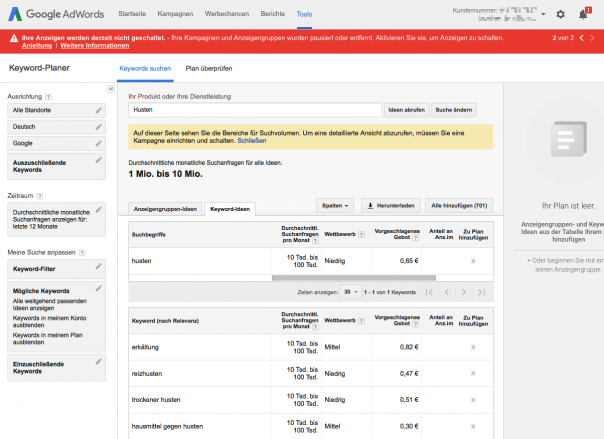Click Alle hinzufügen (701) button
The width and height of the screenshot is (604, 439).
[459, 206]
